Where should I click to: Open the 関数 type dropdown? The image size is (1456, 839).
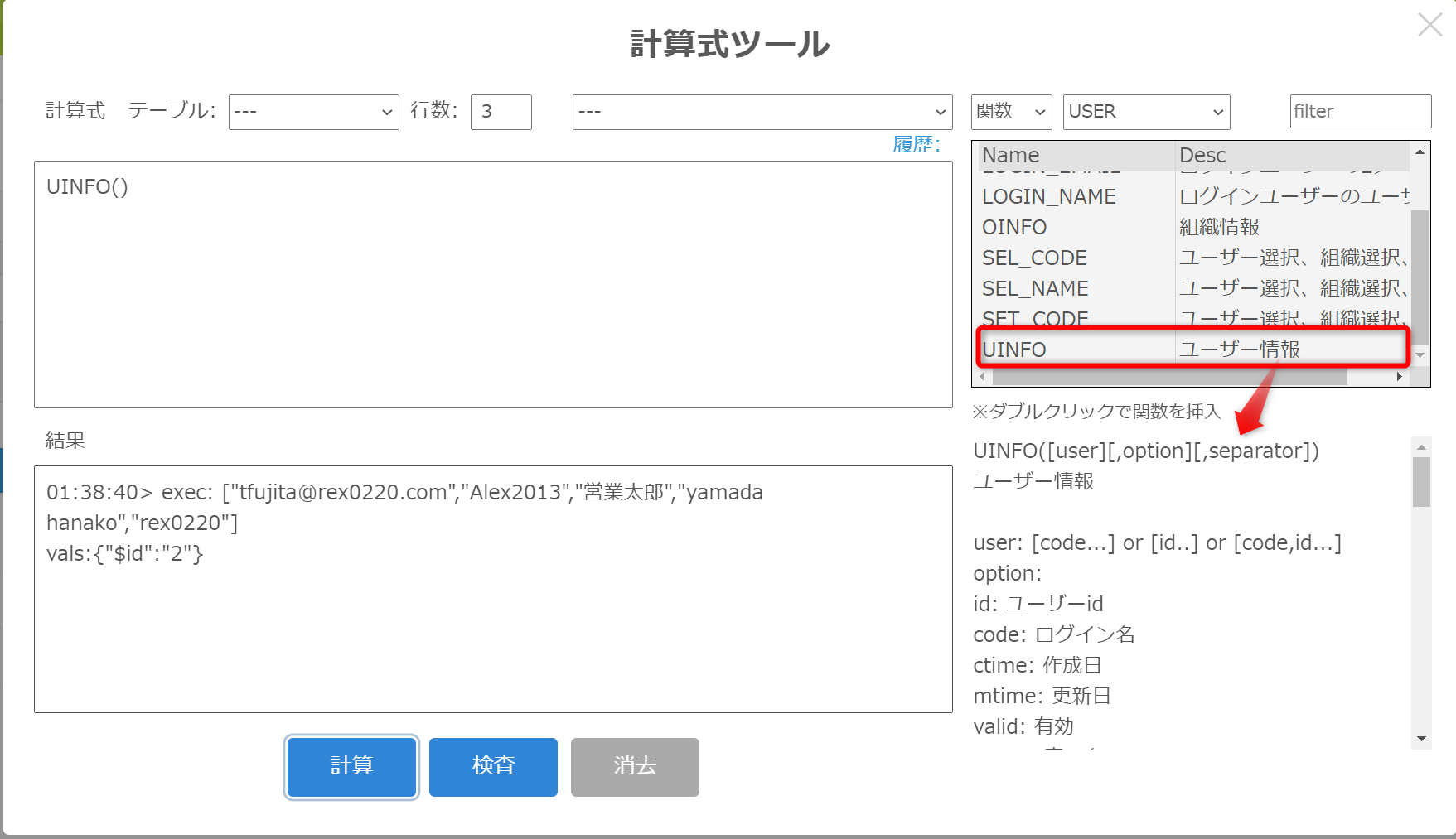click(1012, 112)
